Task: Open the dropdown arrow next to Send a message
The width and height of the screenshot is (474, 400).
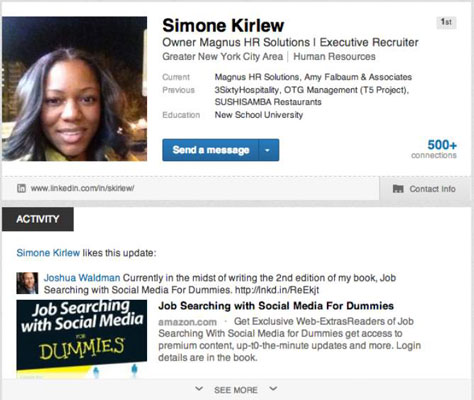Action: [x=268, y=150]
